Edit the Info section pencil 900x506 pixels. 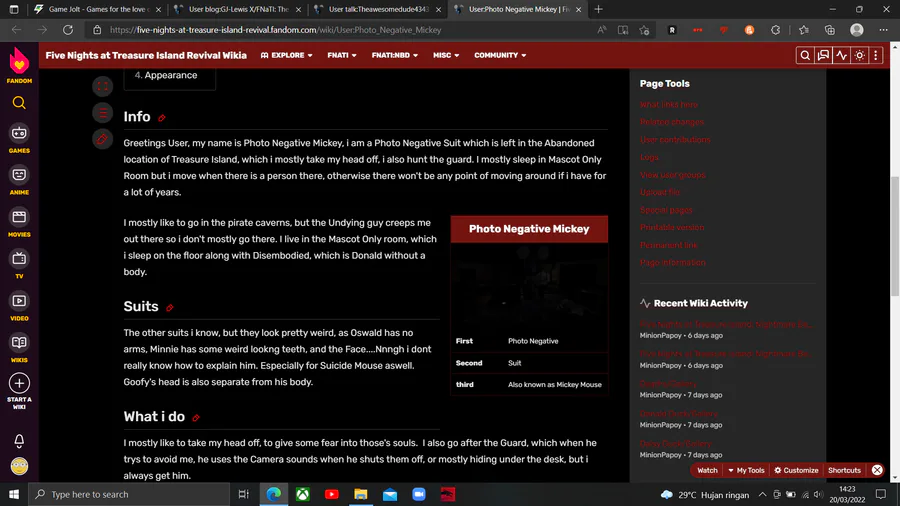click(162, 118)
